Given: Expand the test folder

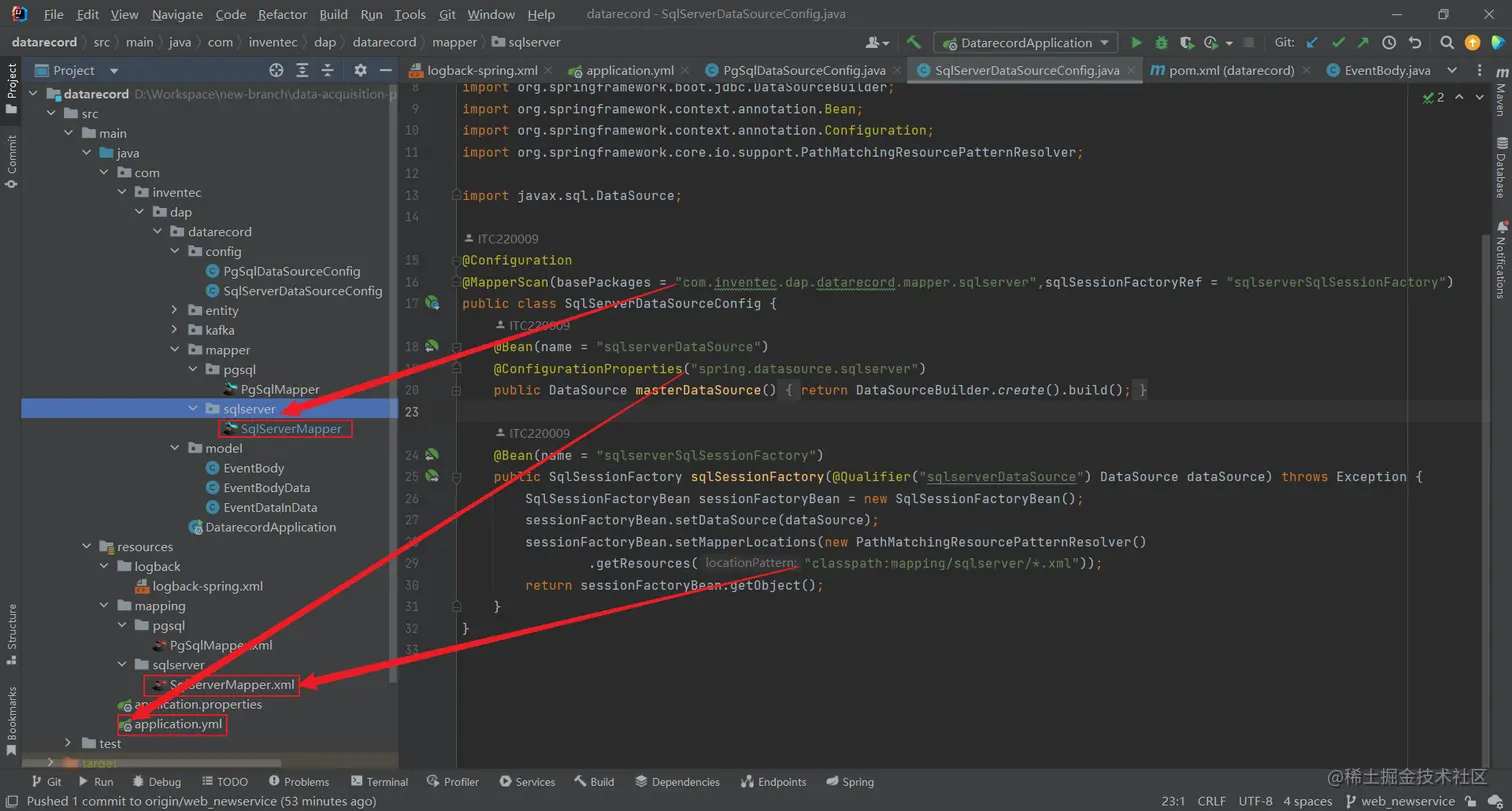Looking at the screenshot, I should (68, 744).
